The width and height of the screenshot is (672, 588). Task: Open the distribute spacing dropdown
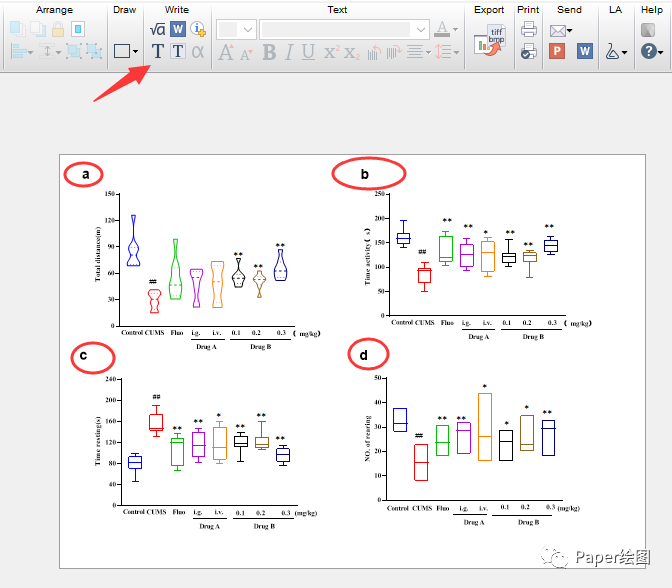coord(50,52)
